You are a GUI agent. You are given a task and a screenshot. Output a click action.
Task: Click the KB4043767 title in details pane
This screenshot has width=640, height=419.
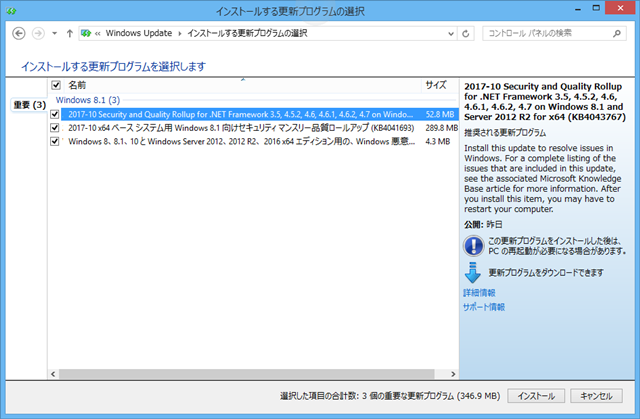544,102
